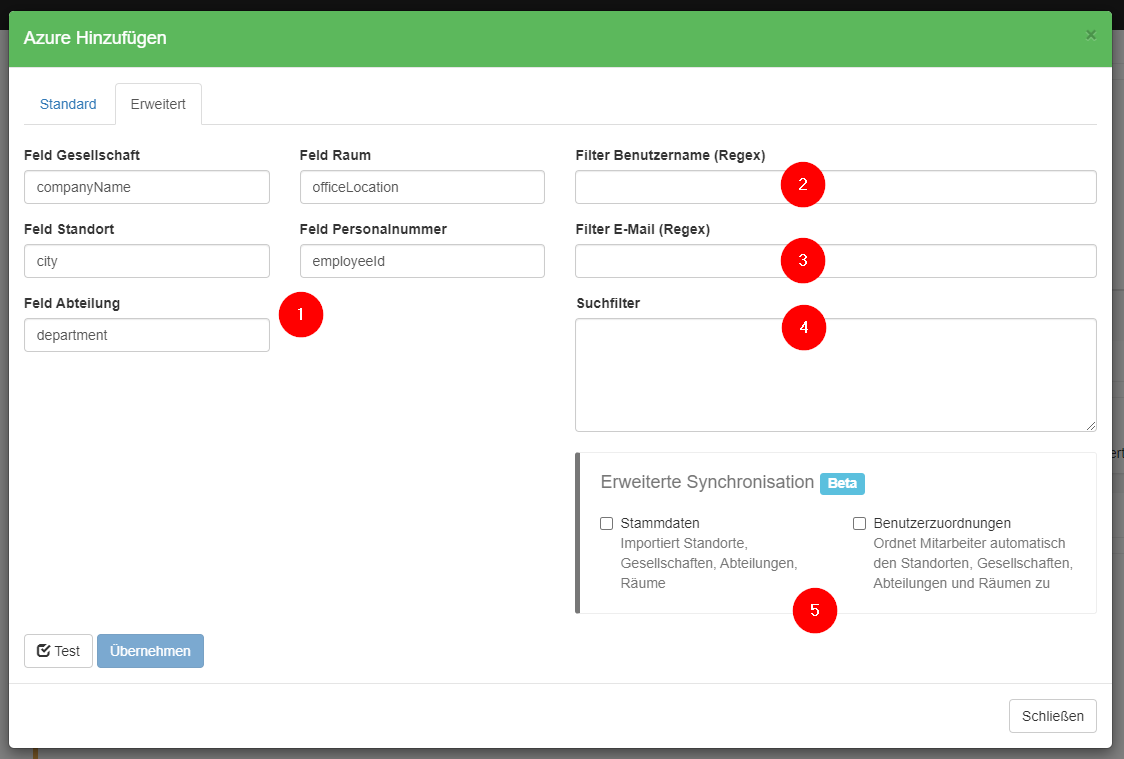Click the Test checkmark icon
Screen dimensions: 1124x759
pos(44,650)
